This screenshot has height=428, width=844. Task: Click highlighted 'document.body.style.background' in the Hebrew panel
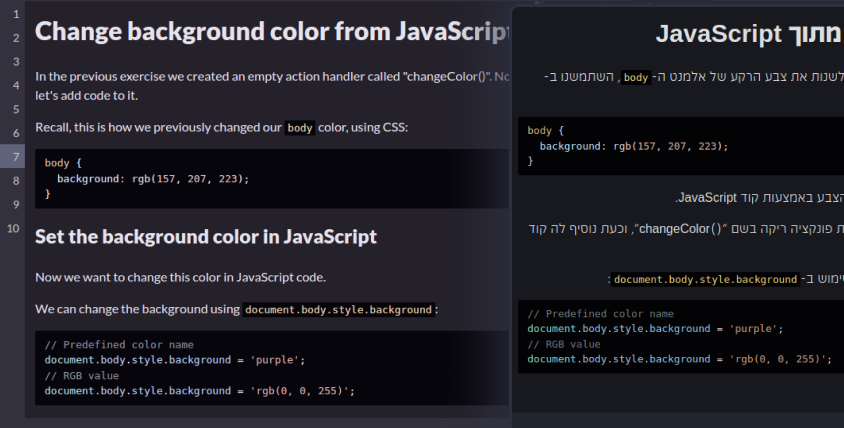pyautogui.click(x=705, y=279)
